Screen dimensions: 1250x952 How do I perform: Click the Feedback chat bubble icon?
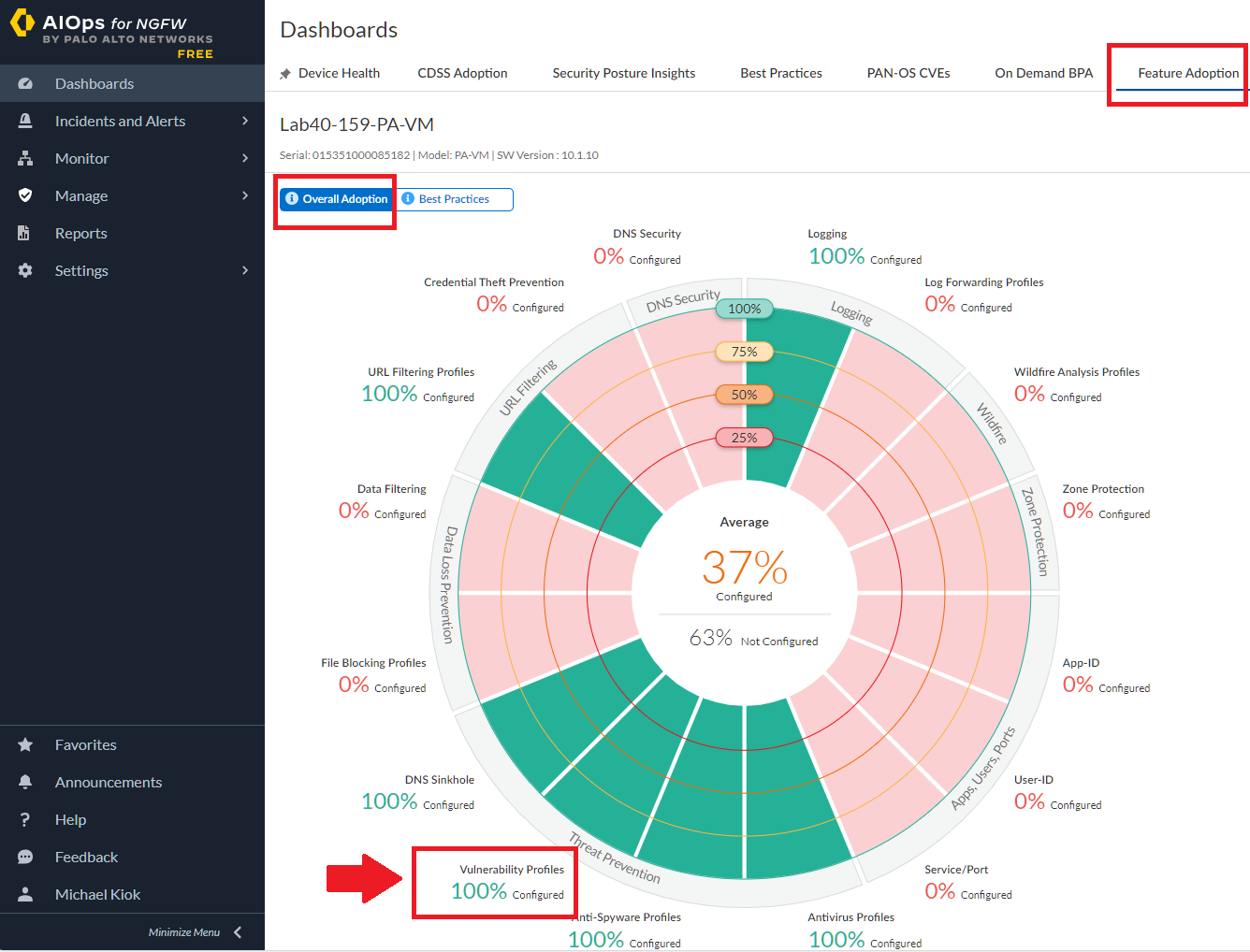(x=25, y=858)
